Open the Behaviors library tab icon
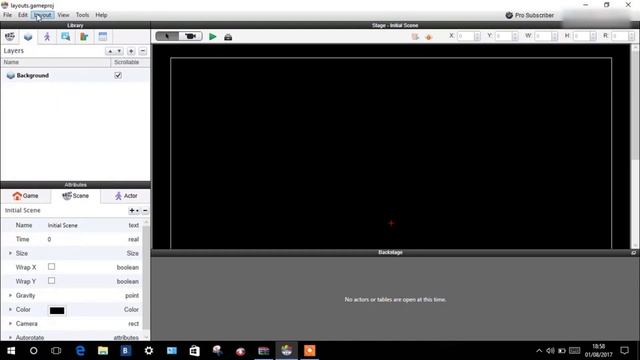The image size is (640, 360). click(x=84, y=37)
